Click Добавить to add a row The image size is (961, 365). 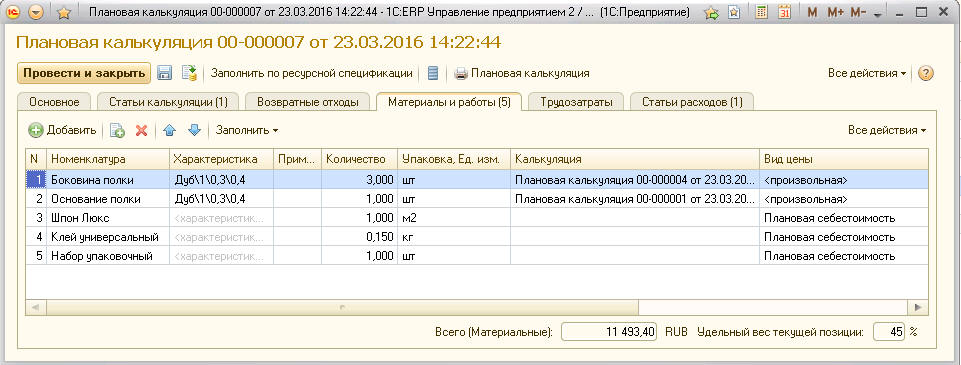coord(63,130)
